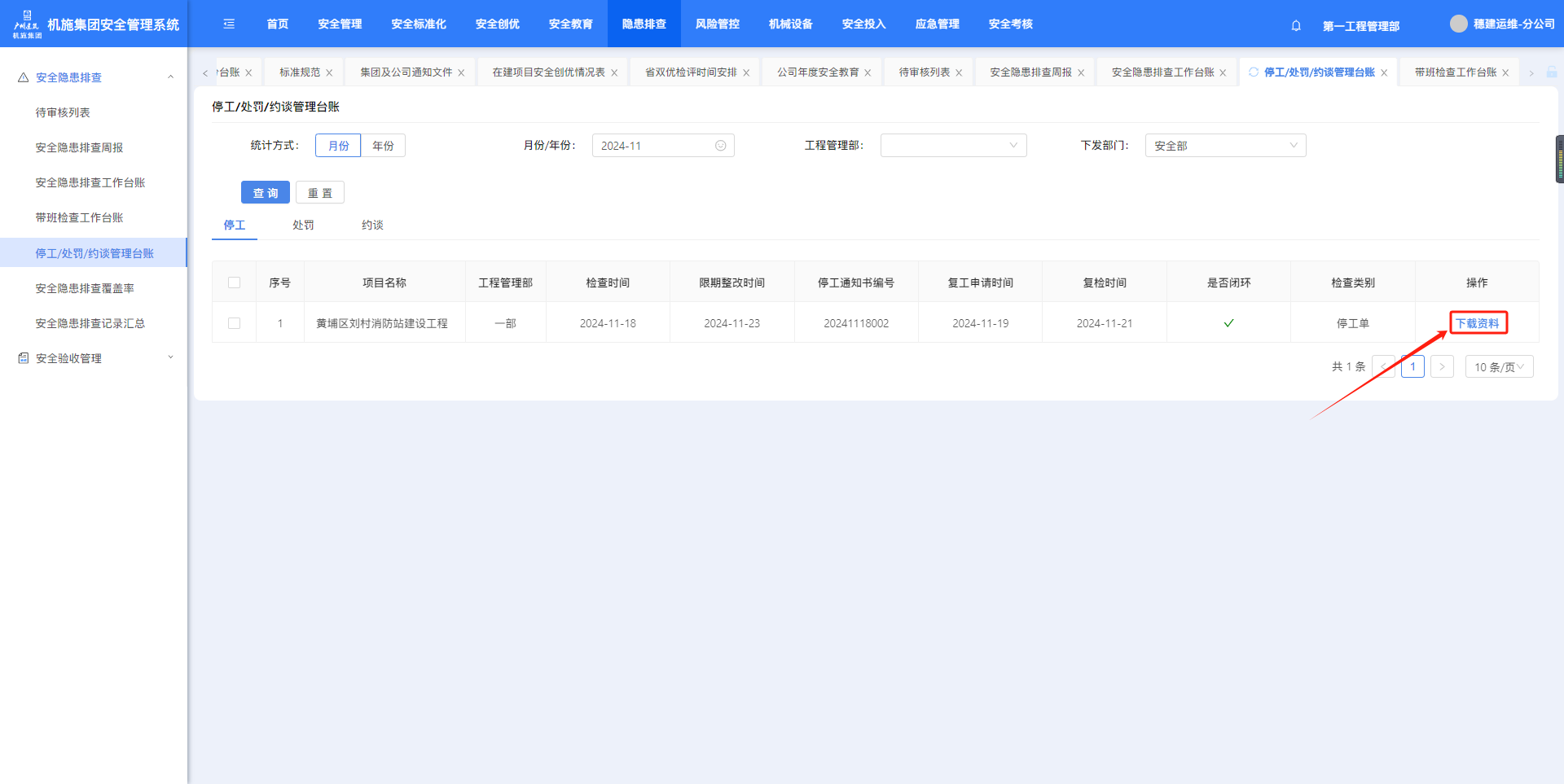This screenshot has height=784, width=1564.
Task: Click the user avatar icon
Action: (x=1458, y=24)
